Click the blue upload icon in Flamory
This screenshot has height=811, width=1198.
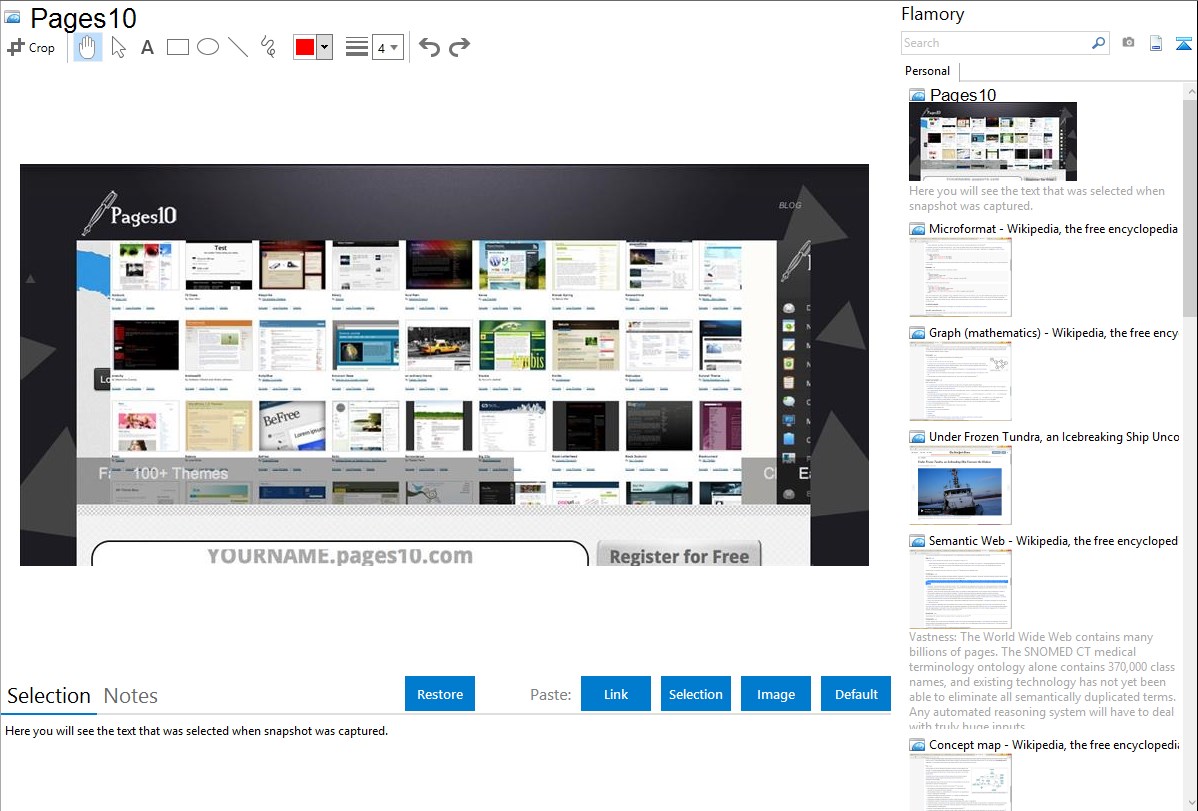(1183, 43)
